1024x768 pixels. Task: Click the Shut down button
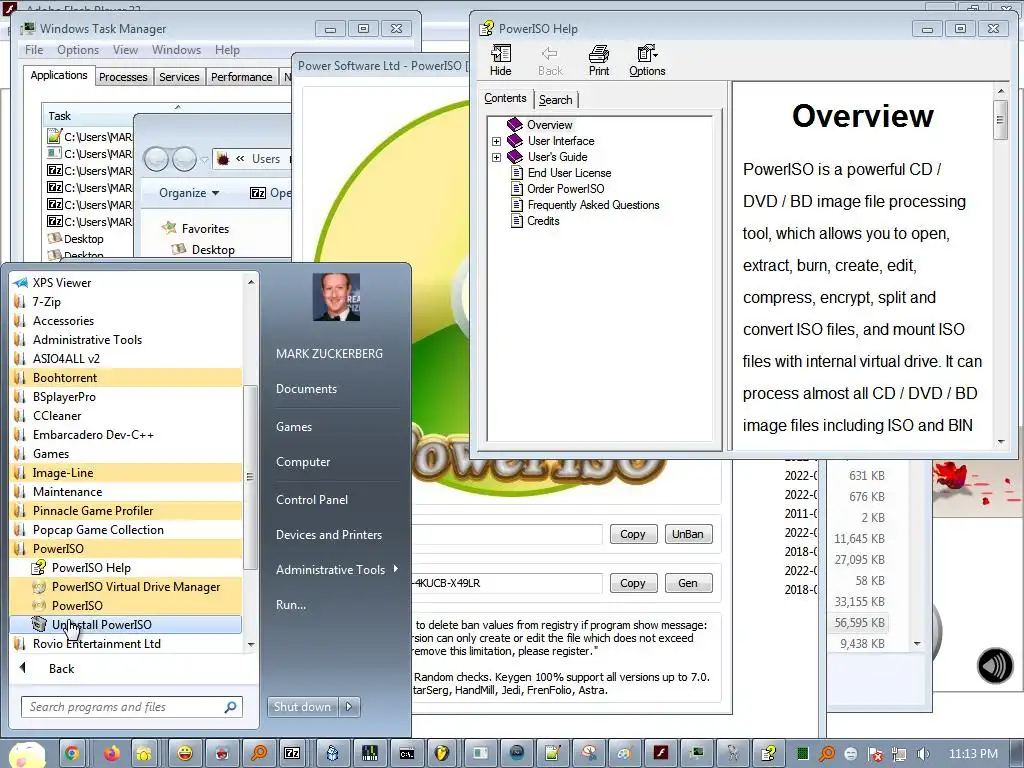click(302, 707)
